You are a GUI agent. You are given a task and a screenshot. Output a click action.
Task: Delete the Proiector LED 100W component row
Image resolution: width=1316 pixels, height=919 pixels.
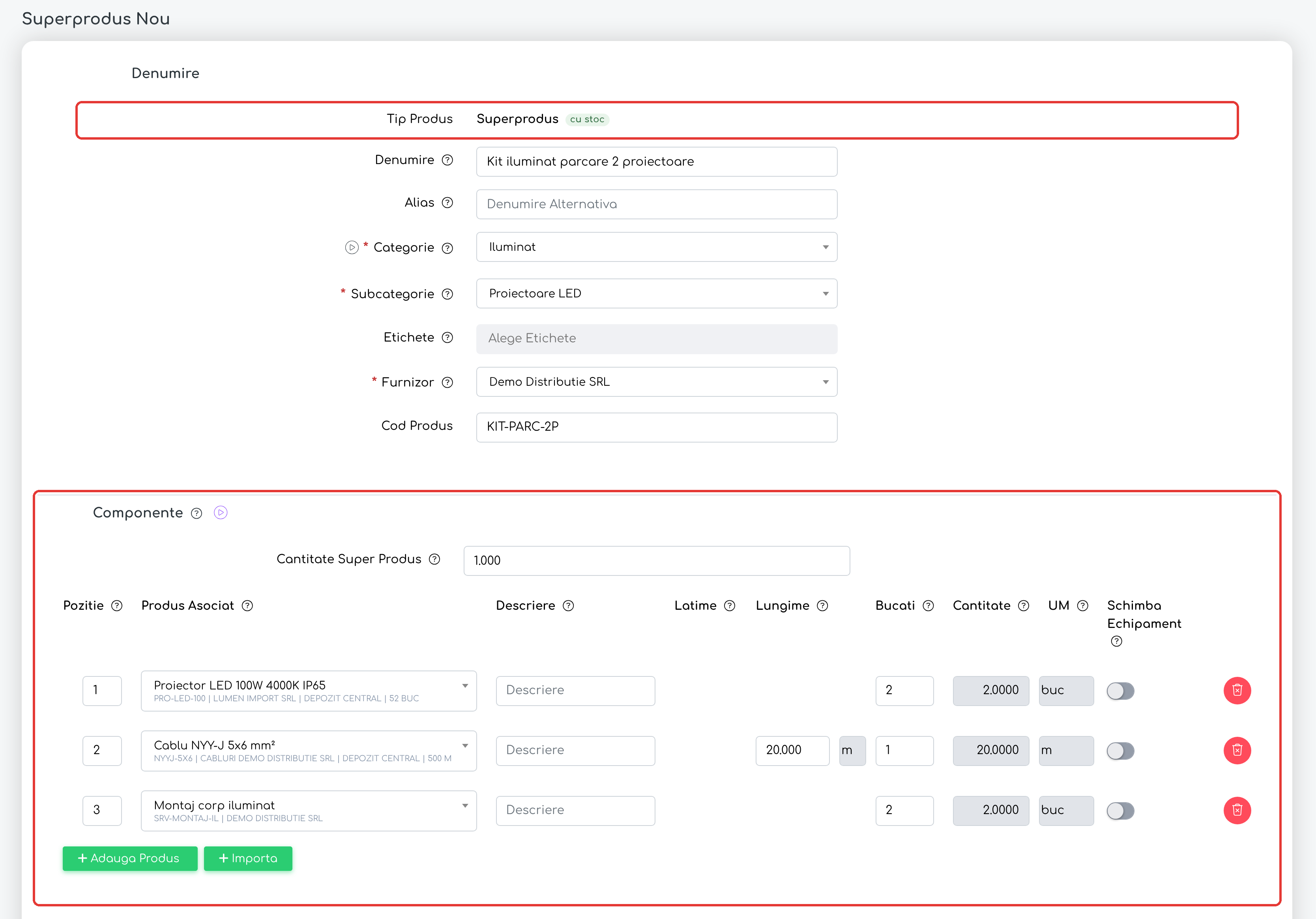click(1237, 690)
